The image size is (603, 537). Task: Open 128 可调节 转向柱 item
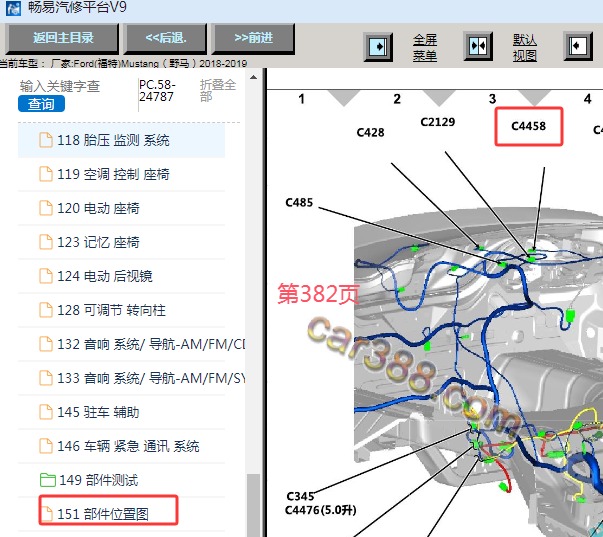(x=122, y=310)
